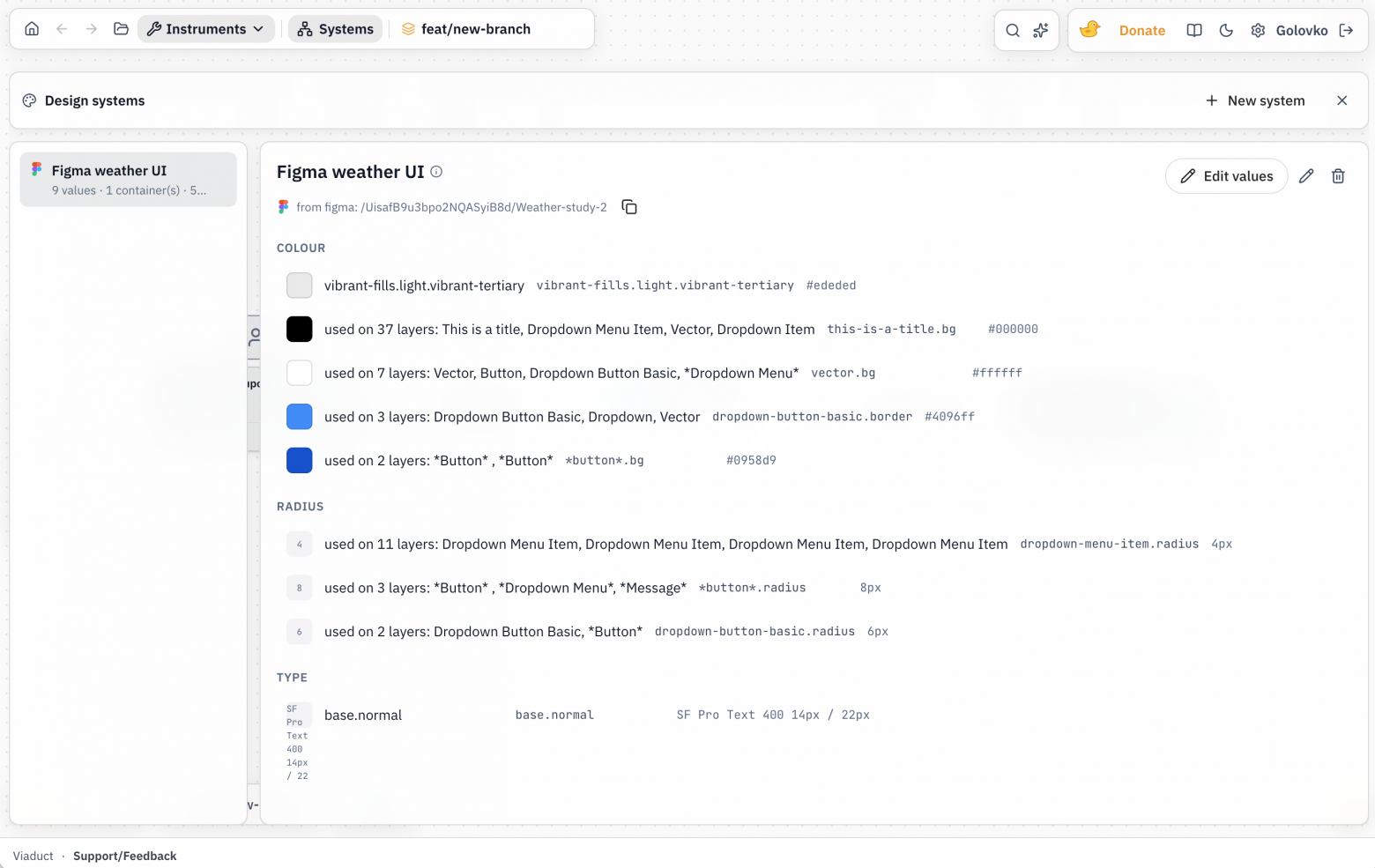Click the Design systems palette icon
Image resolution: width=1375 pixels, height=868 pixels.
coord(29,100)
